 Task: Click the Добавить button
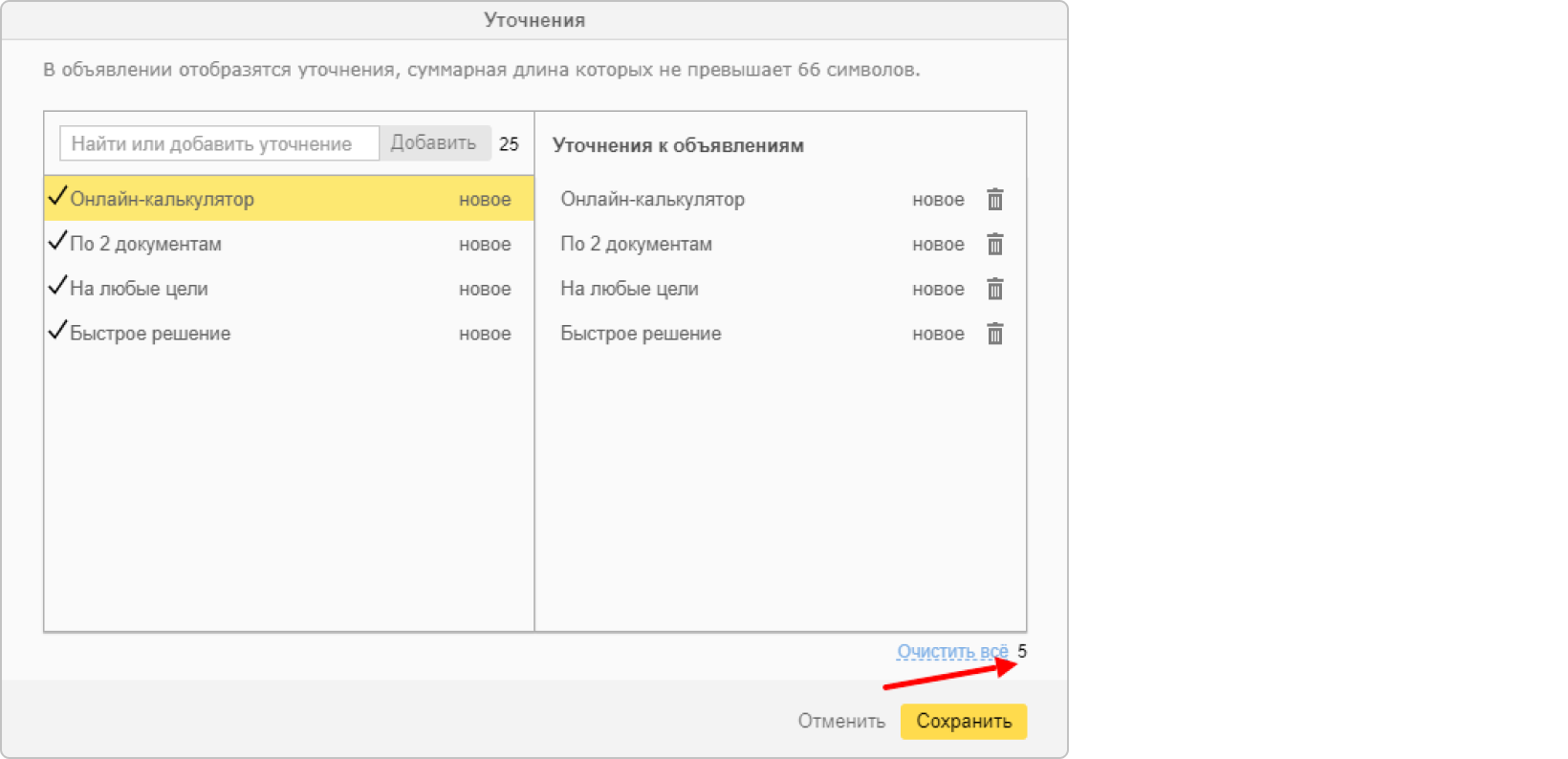pyautogui.click(x=434, y=143)
